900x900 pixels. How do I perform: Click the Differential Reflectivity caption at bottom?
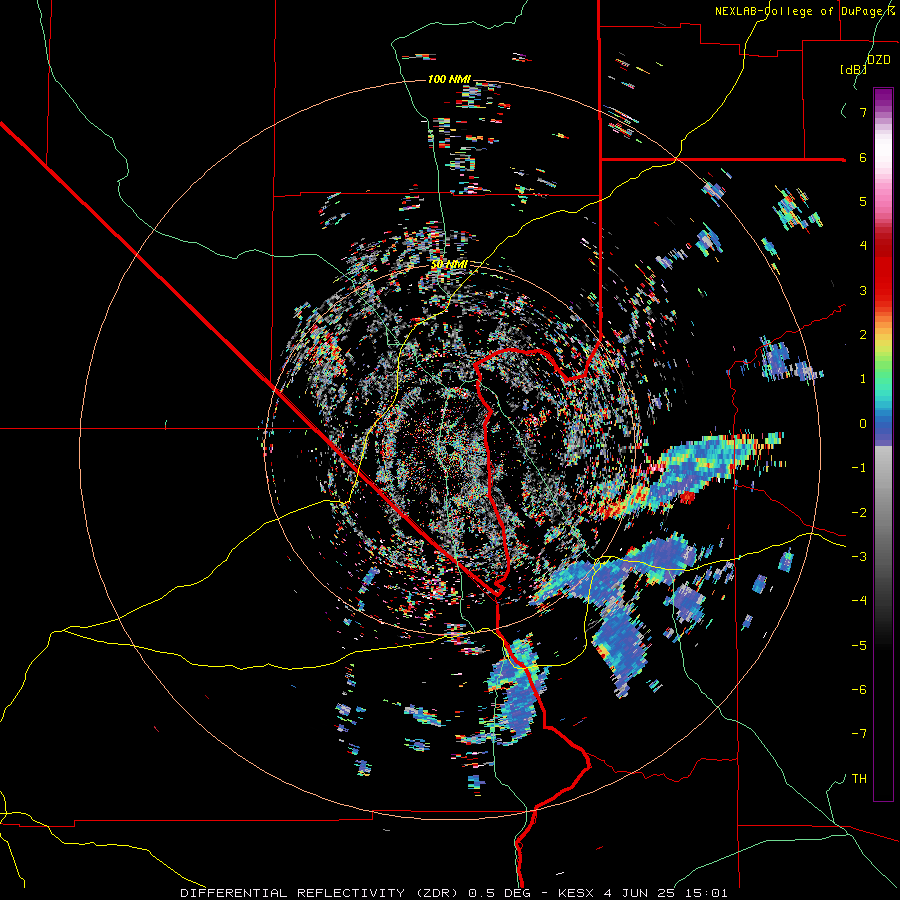[x=453, y=893]
